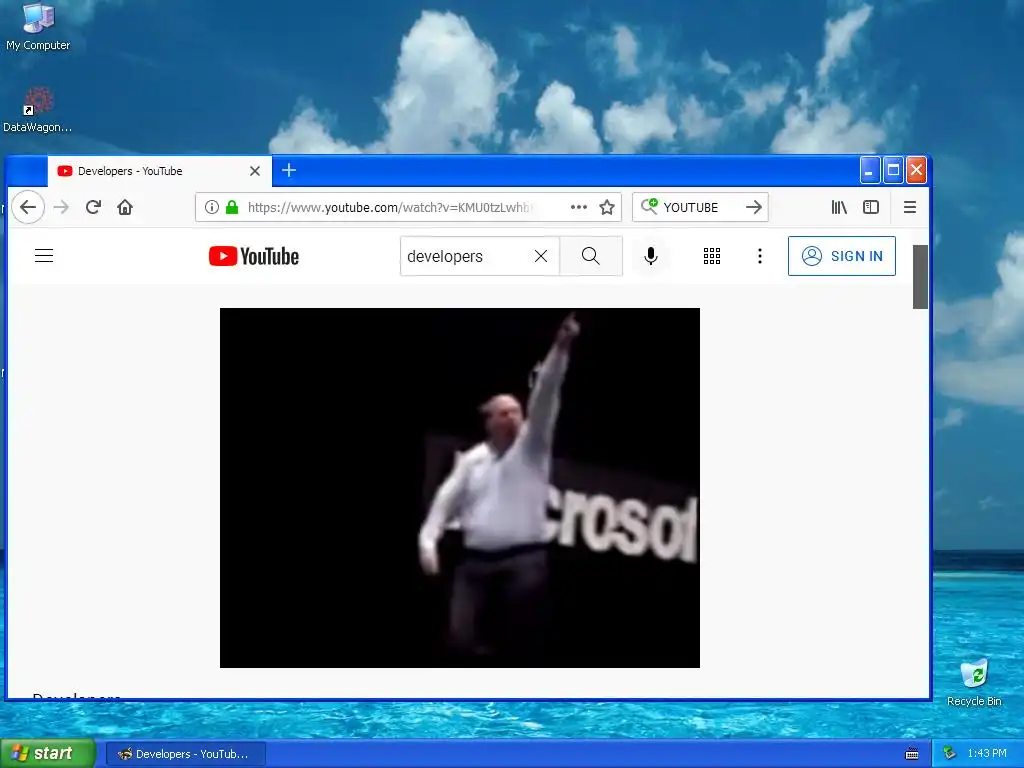Viewport: 1024px width, 768px height.
Task: Select the DataWagon desktop shortcut
Action: pyautogui.click(x=37, y=110)
